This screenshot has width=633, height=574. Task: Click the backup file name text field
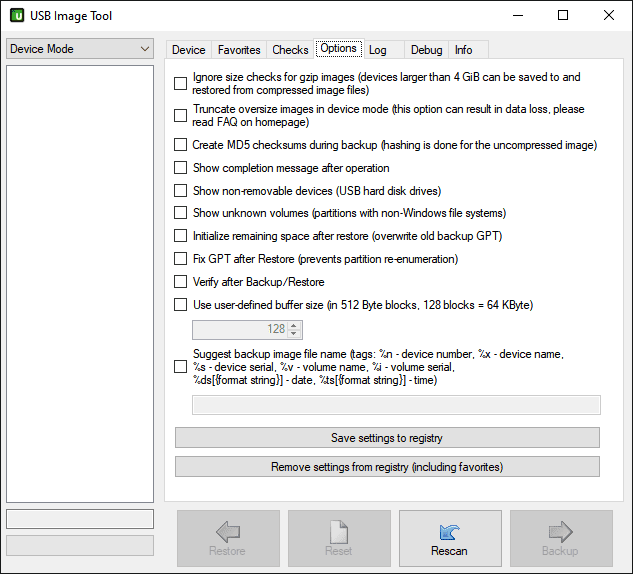coord(396,405)
